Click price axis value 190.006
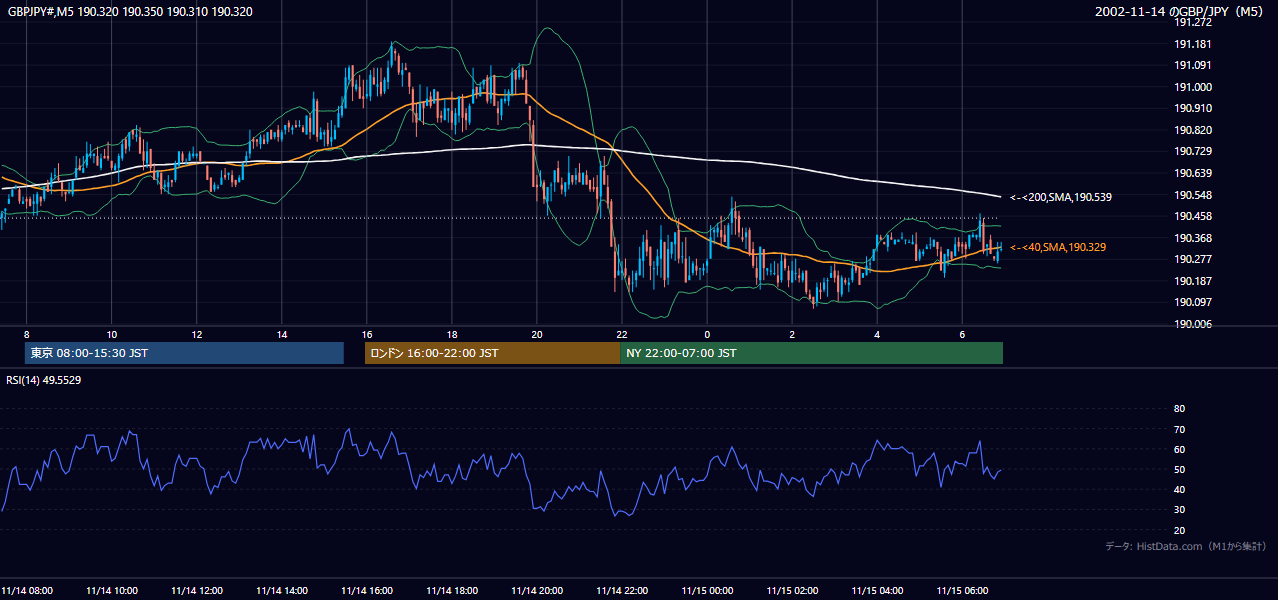Viewport: 1278px width, 600px height. (1192, 324)
